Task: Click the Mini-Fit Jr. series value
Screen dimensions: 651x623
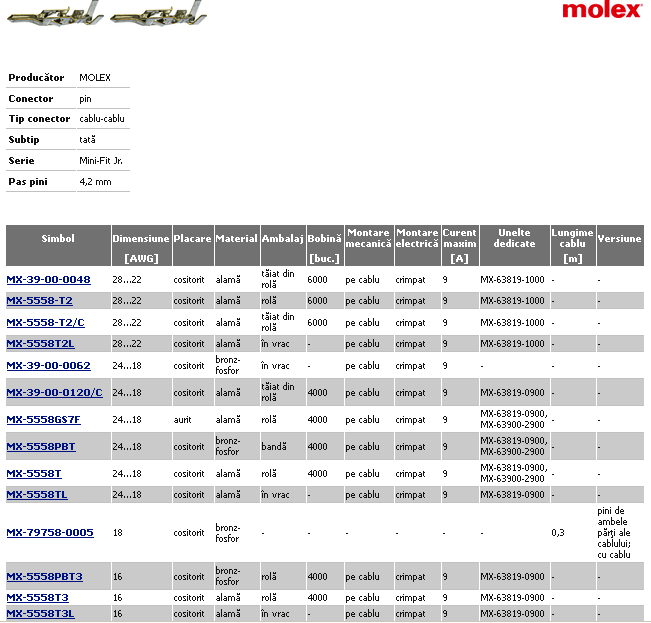Action: pos(101,161)
